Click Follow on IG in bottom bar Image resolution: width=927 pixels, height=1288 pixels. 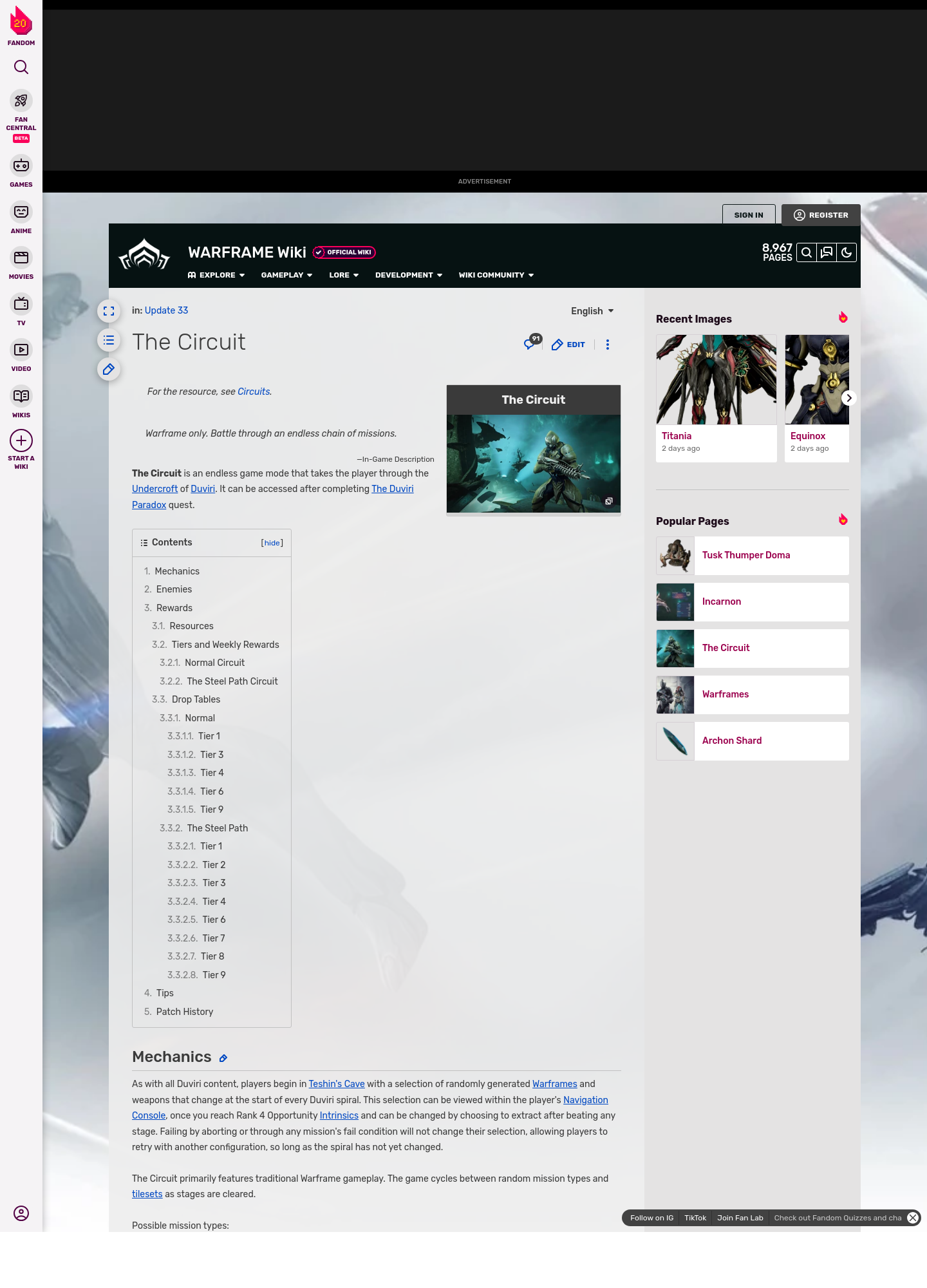pyautogui.click(x=651, y=1218)
